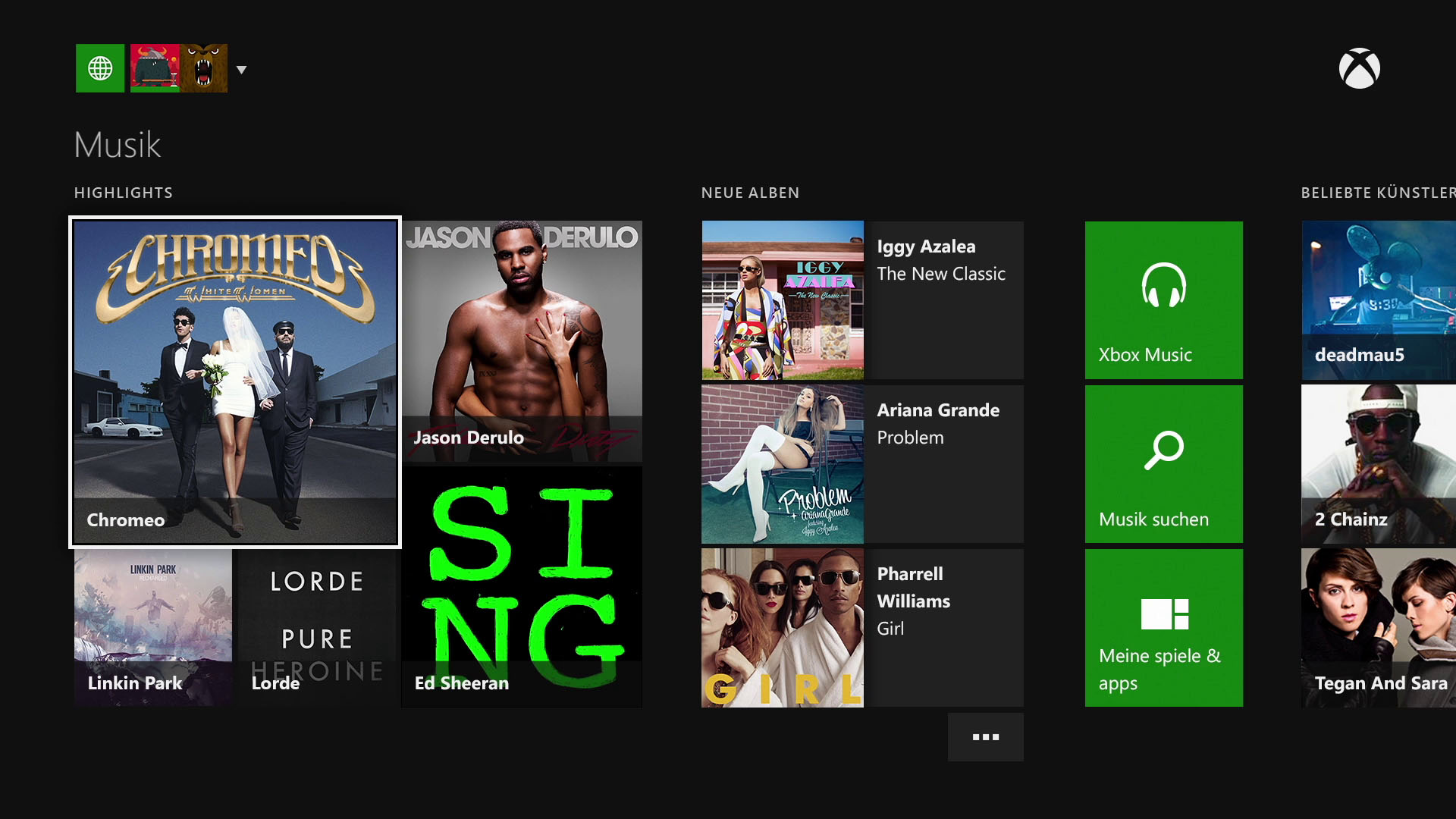Click the Musik page title
The width and height of the screenshot is (1456, 819).
118,144
